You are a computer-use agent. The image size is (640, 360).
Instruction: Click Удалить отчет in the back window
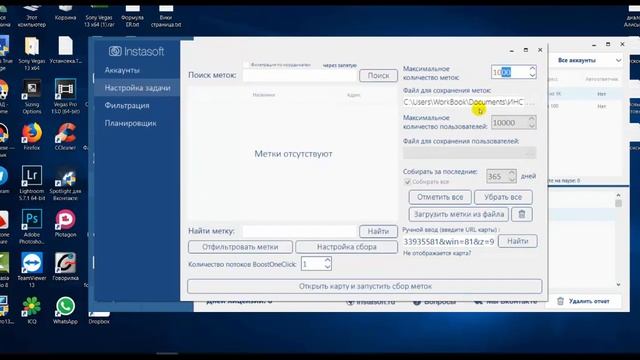pos(584,301)
